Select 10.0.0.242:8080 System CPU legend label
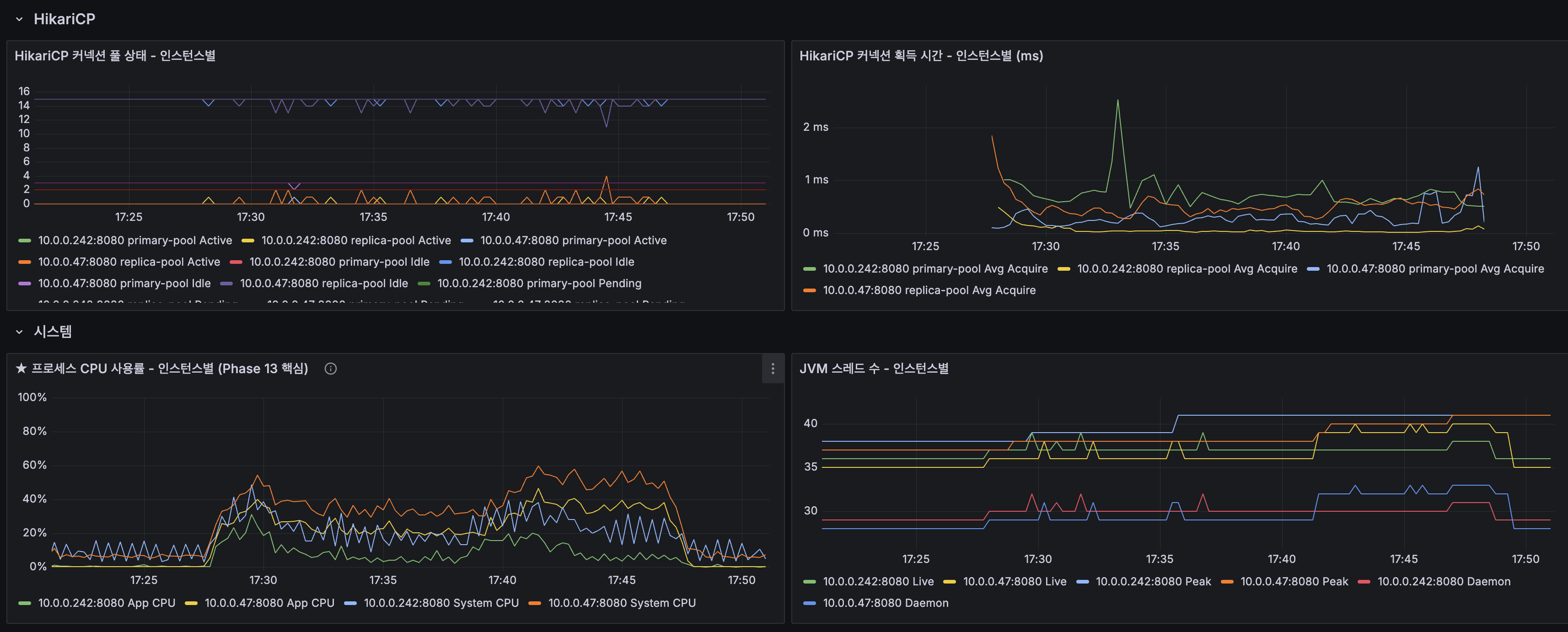The height and width of the screenshot is (632, 1568). tap(440, 603)
